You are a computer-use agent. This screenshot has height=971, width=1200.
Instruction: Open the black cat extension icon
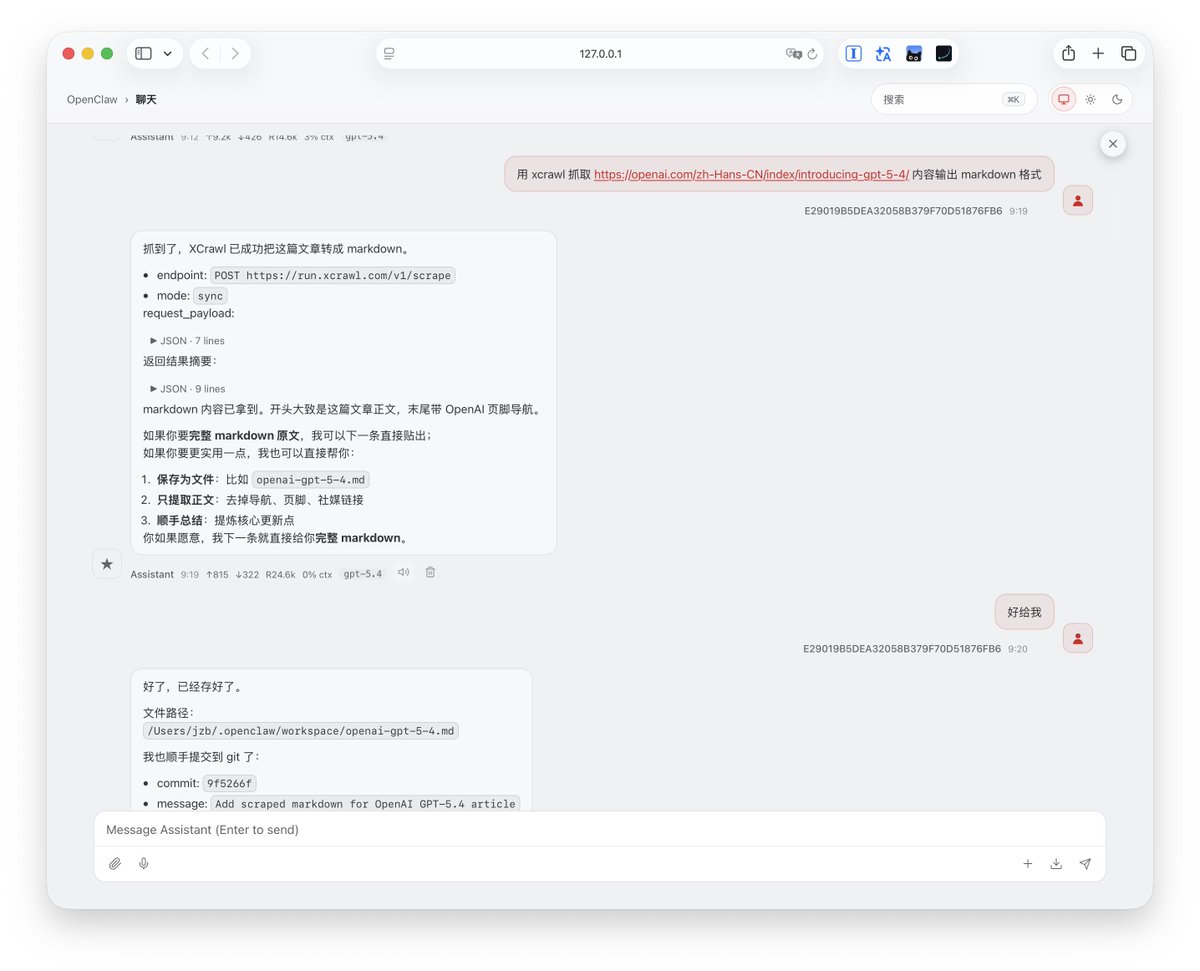coord(913,54)
